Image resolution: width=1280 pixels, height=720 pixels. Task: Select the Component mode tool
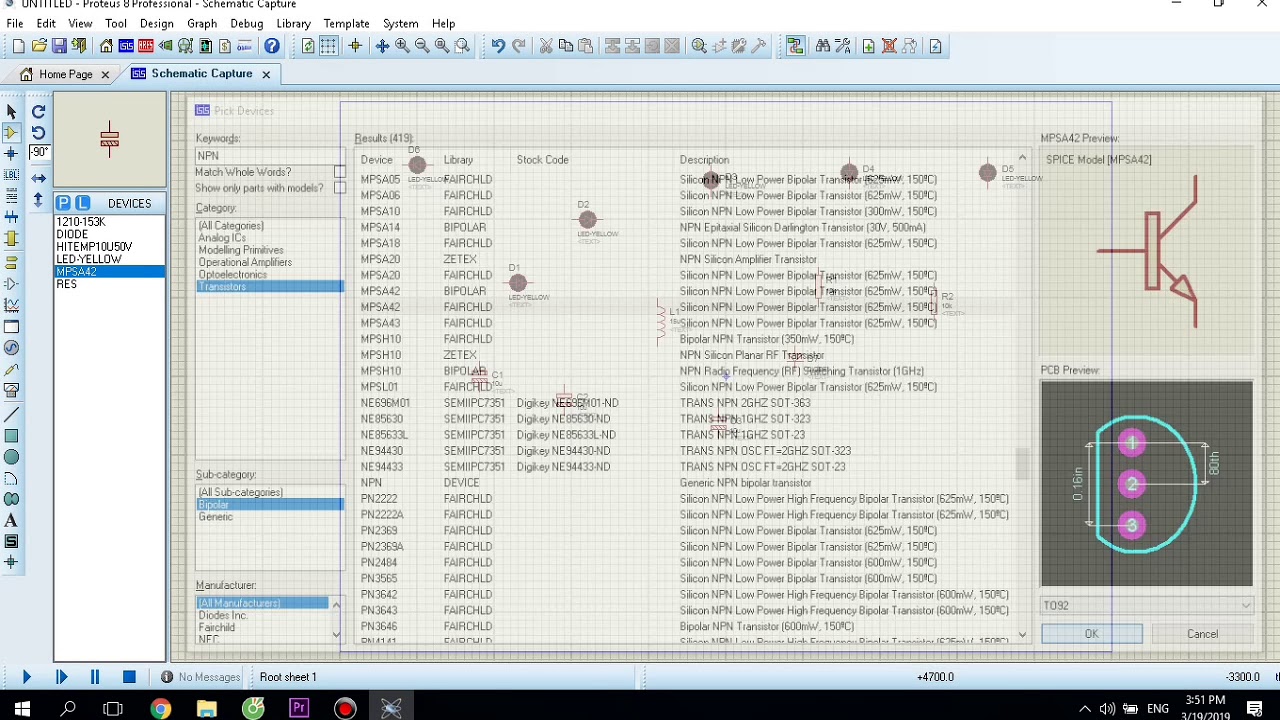pos(11,132)
